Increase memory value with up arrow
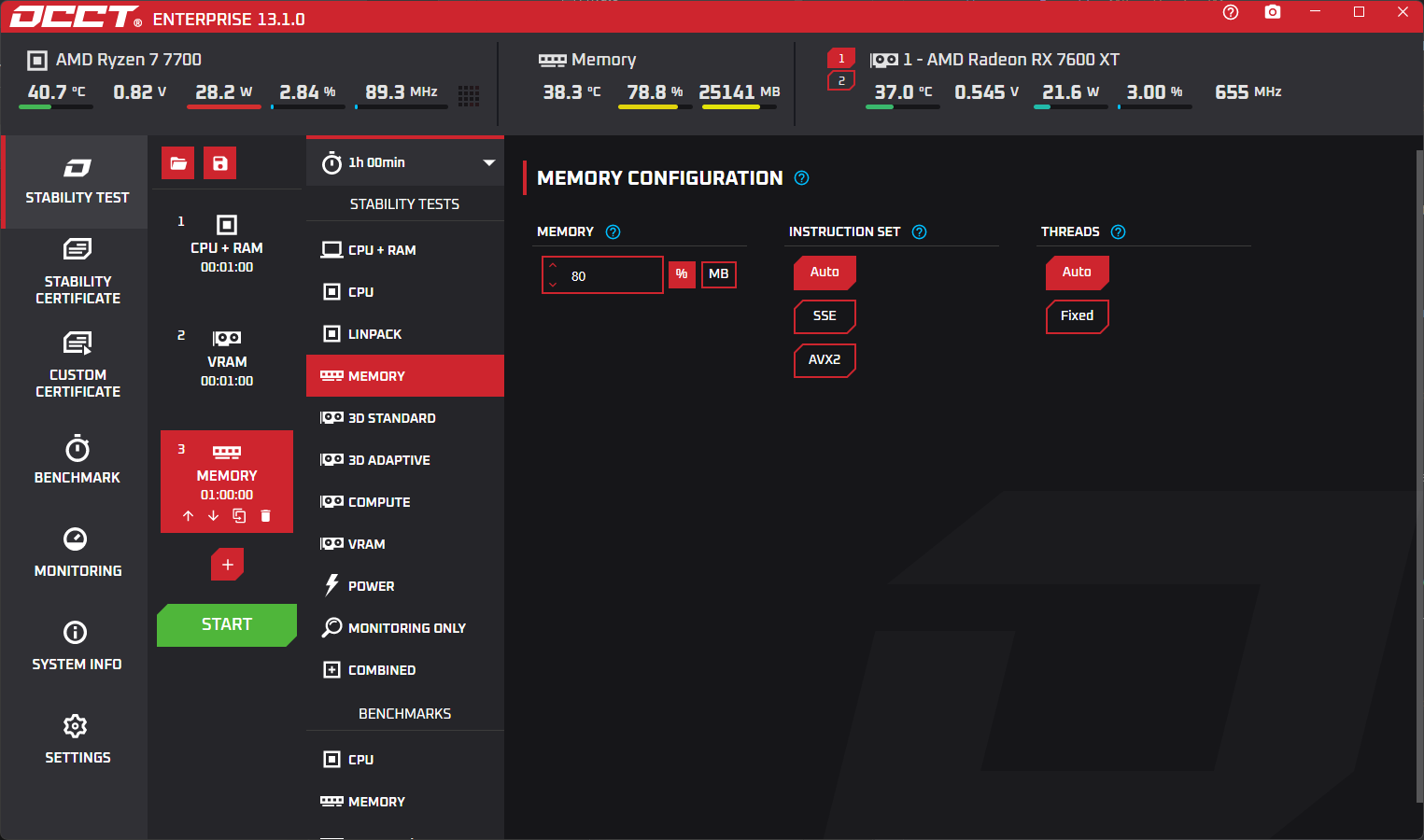The image size is (1424, 840). pyautogui.click(x=553, y=265)
